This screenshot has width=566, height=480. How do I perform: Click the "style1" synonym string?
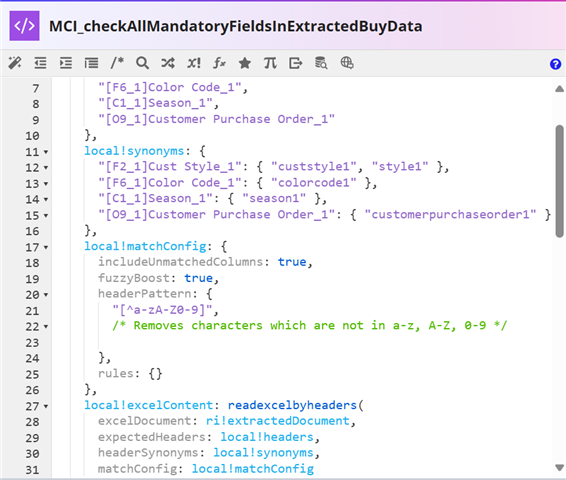tap(400, 167)
